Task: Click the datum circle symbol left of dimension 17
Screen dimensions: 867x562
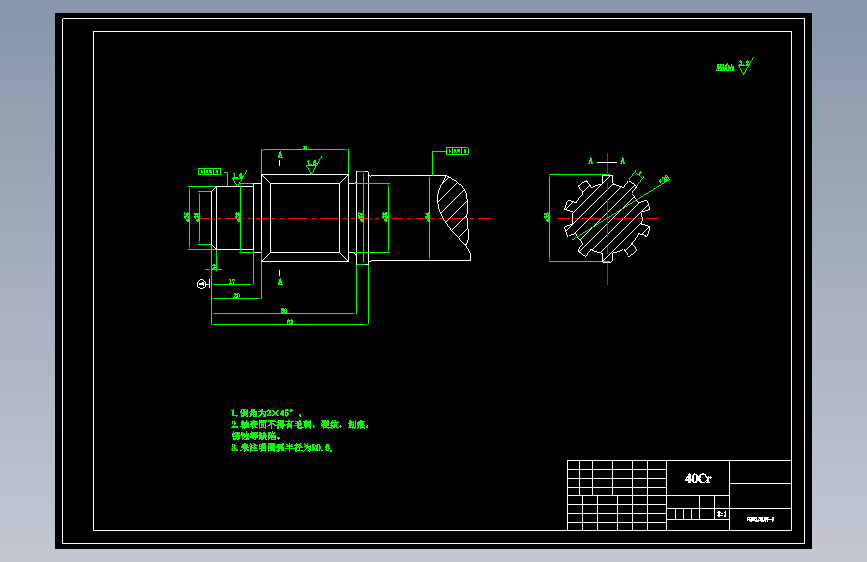Action: click(x=202, y=284)
